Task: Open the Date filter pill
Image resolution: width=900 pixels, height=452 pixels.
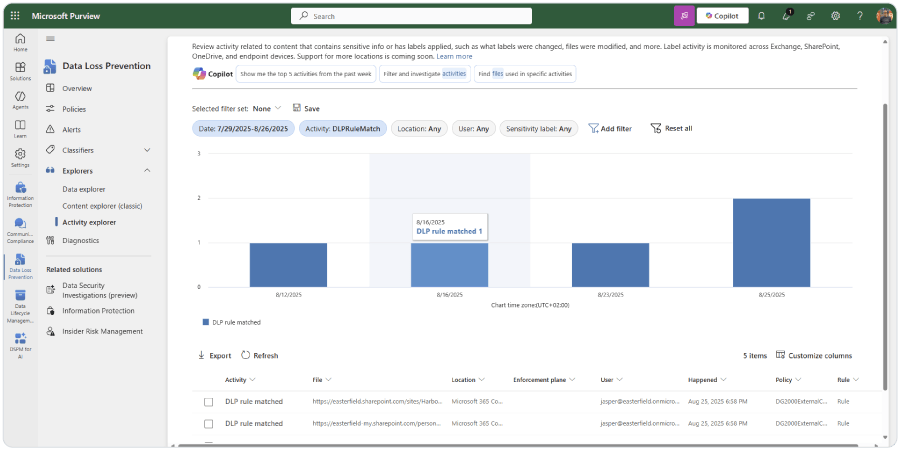Action: (x=243, y=129)
